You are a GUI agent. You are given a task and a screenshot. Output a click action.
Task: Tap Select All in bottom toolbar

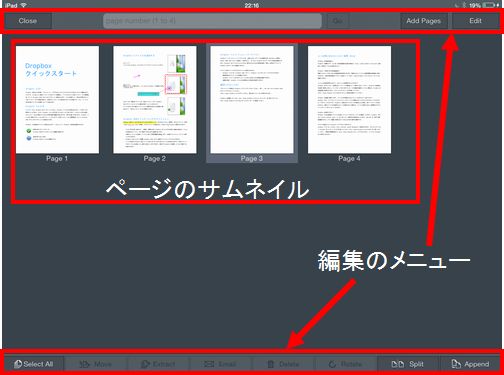[34, 364]
